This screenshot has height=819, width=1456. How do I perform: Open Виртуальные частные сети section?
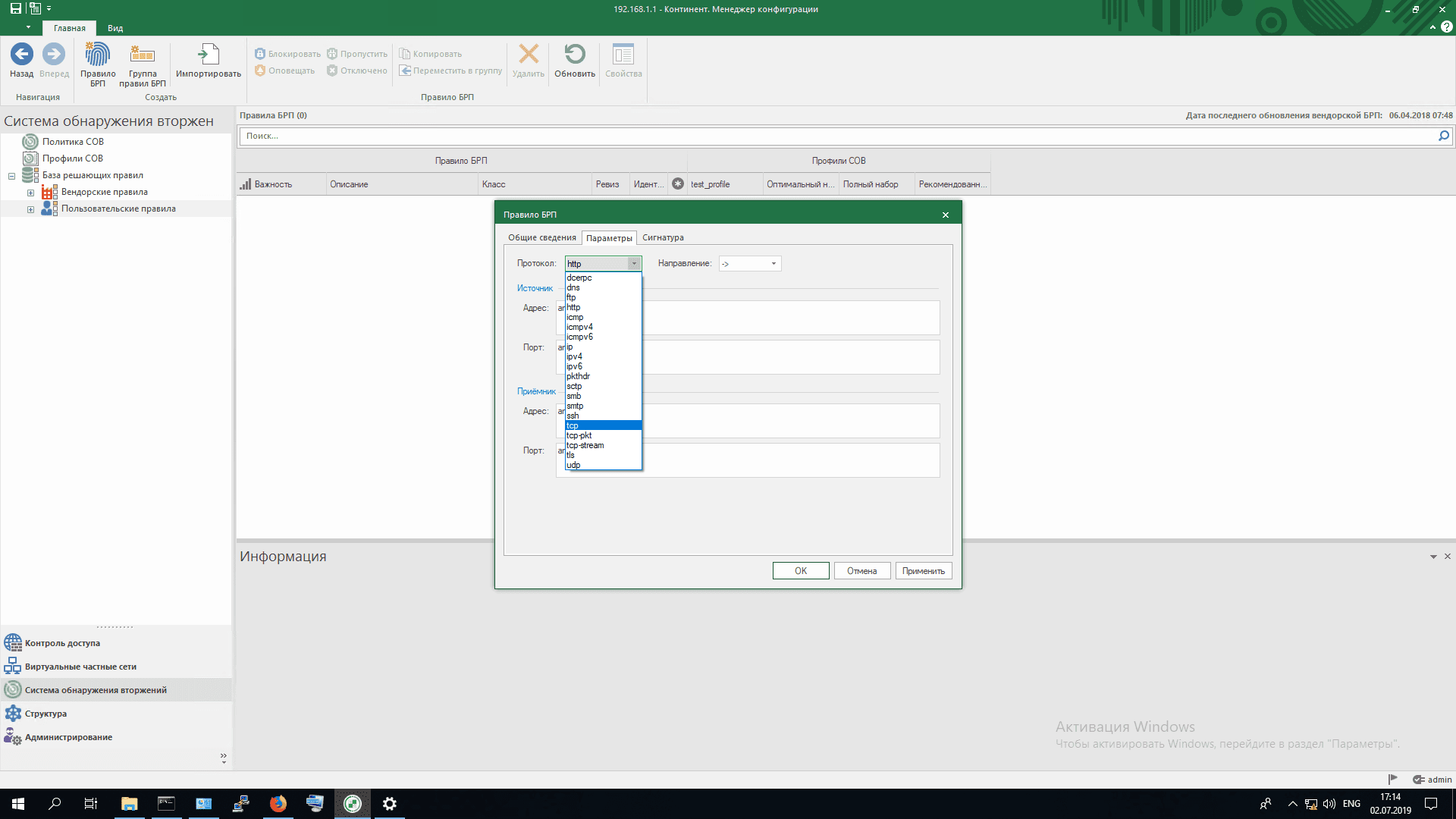coord(80,667)
